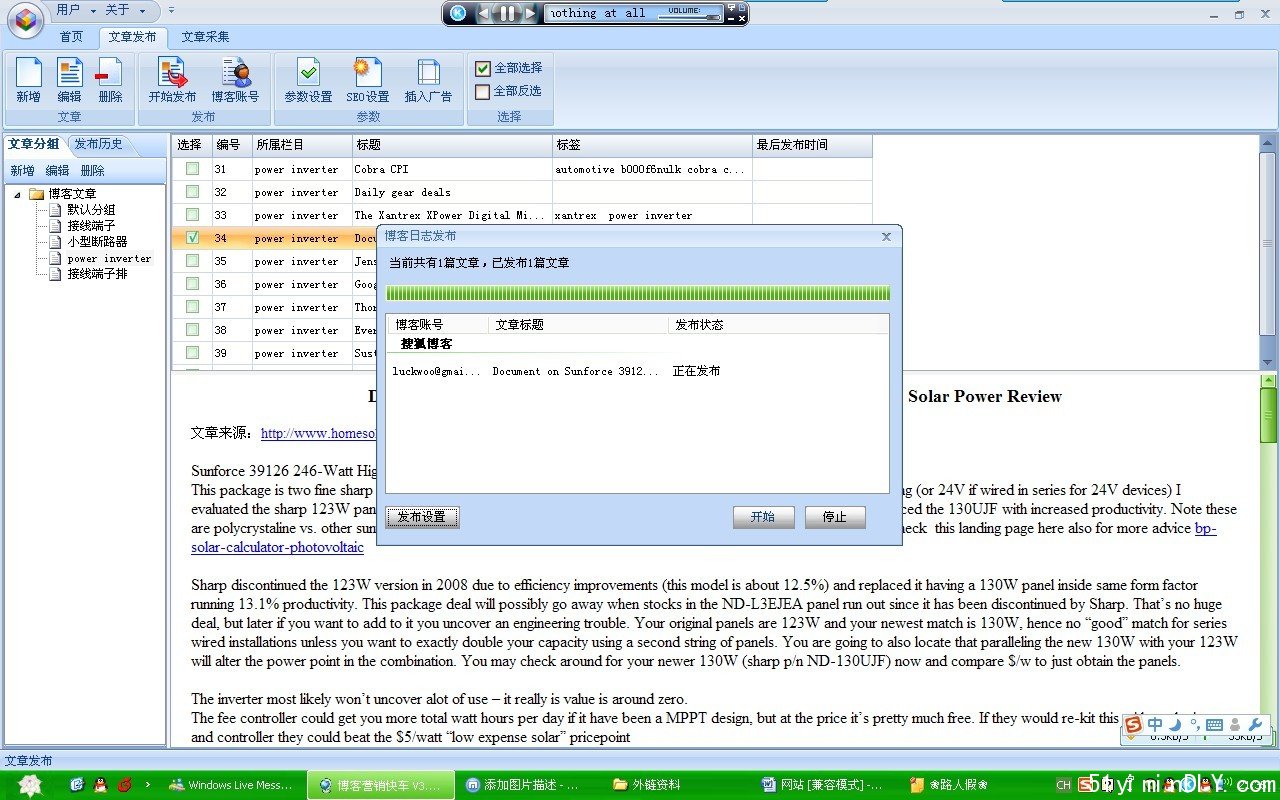Click the Edit article (编辑) ribbon icon

(69, 80)
